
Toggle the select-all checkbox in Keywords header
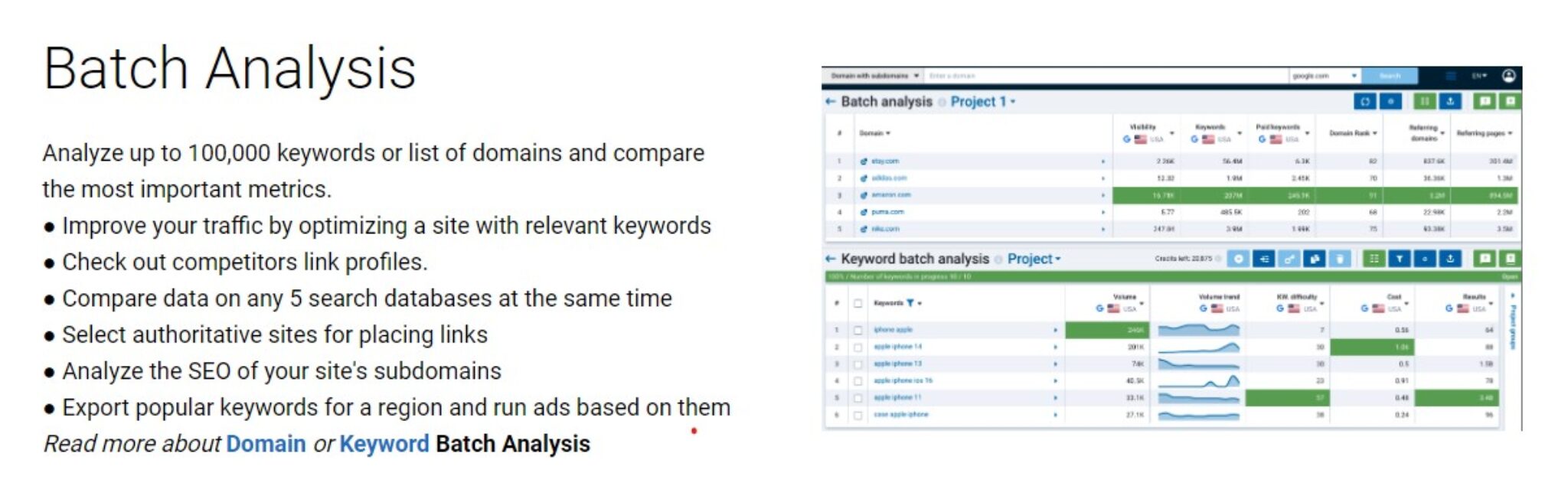coord(858,304)
